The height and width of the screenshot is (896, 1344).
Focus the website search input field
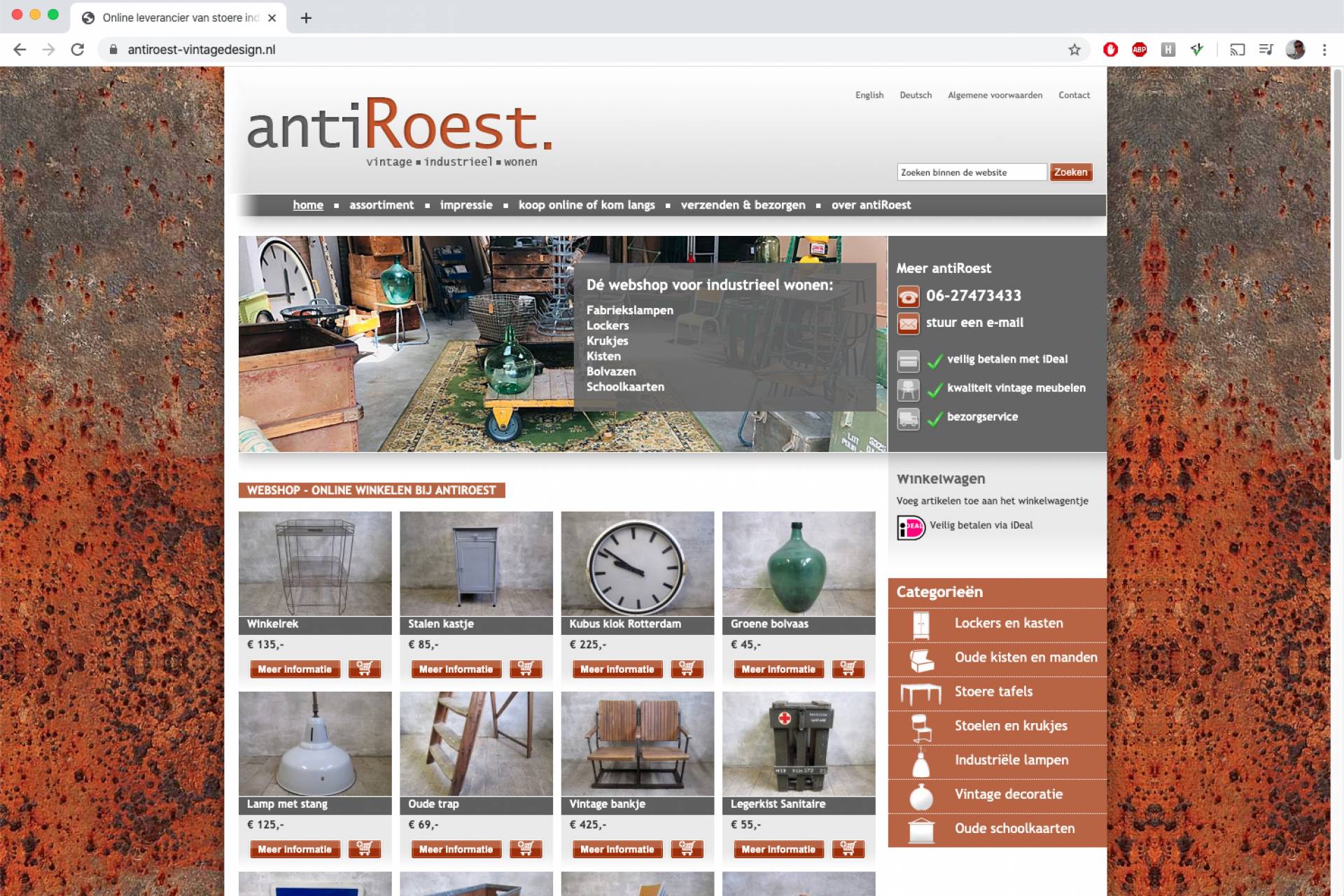point(971,172)
